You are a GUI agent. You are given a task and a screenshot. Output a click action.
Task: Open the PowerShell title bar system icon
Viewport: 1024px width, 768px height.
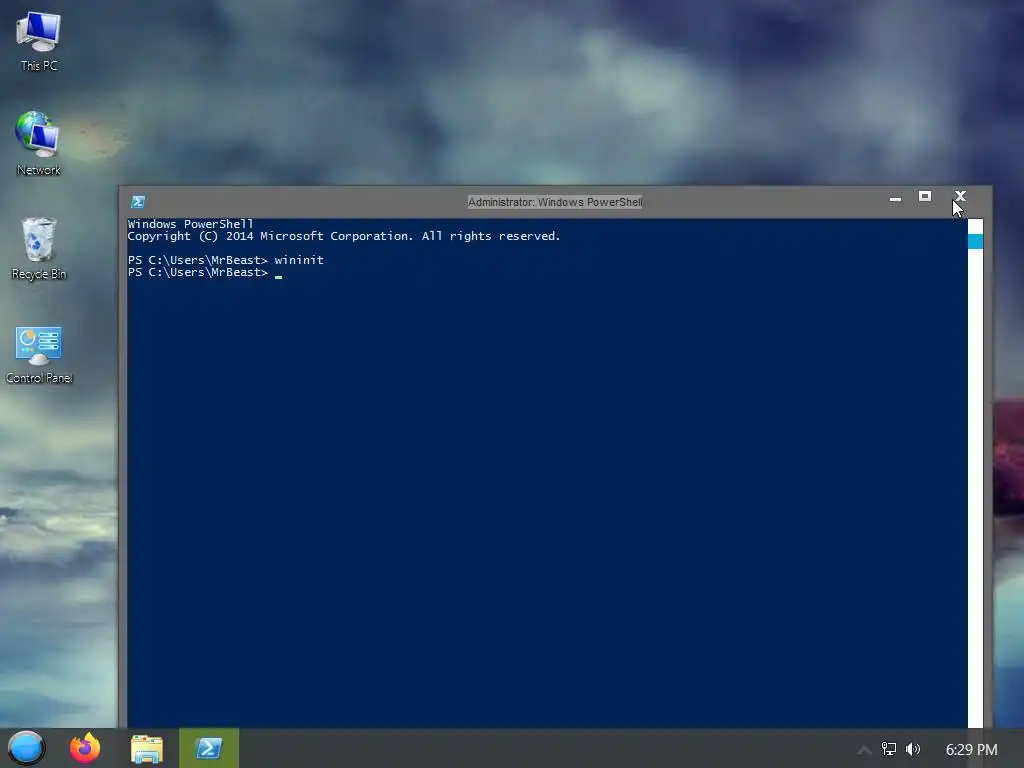[x=138, y=202]
